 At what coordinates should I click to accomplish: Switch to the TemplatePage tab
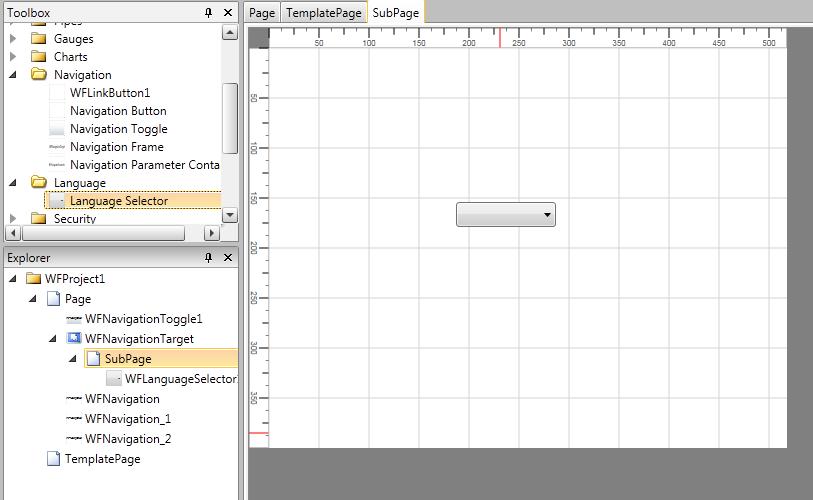(x=323, y=13)
